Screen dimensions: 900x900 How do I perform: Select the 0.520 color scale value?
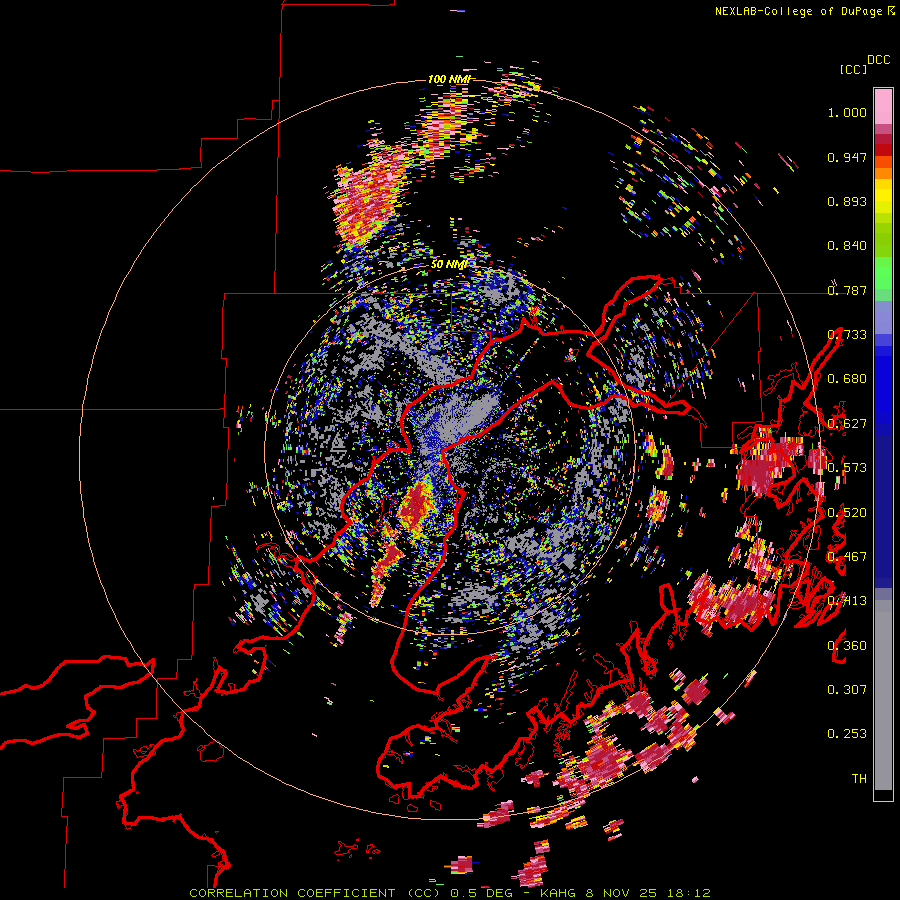(847, 513)
